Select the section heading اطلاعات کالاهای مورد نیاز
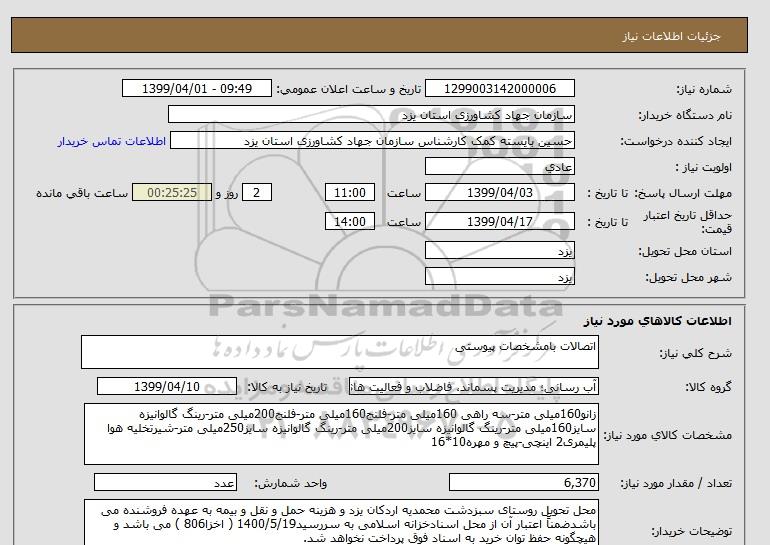Image resolution: width=770 pixels, height=545 pixels. (658, 321)
